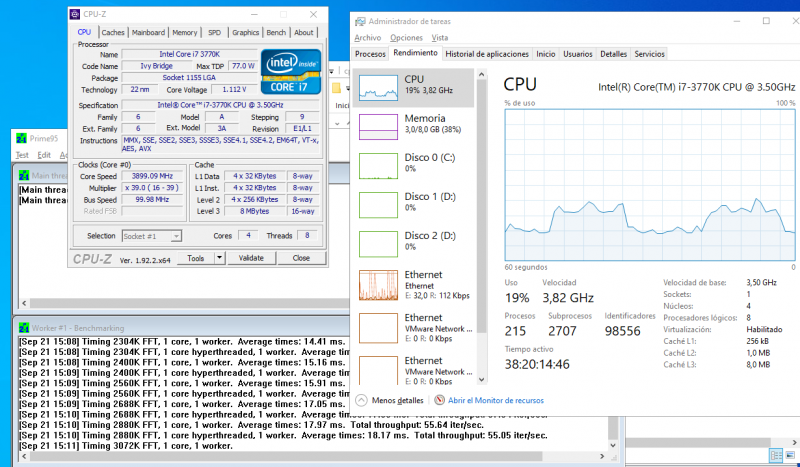Click the Resource Monitor icon
Viewport: 800px width, 467px height.
(x=439, y=400)
